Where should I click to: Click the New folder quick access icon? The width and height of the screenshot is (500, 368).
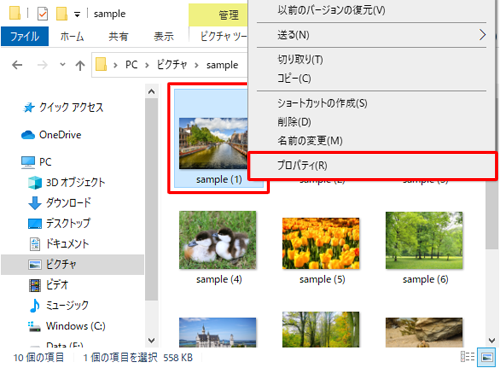coord(62,14)
